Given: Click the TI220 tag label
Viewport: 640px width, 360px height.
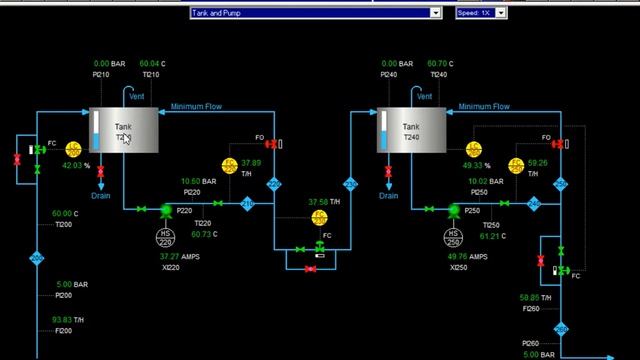Looking at the screenshot, I should (203, 223).
